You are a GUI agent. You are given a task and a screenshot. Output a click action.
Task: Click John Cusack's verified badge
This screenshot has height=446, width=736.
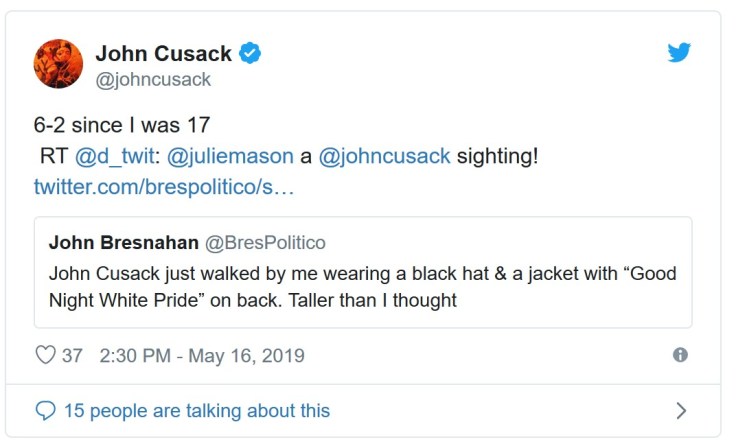(x=250, y=54)
